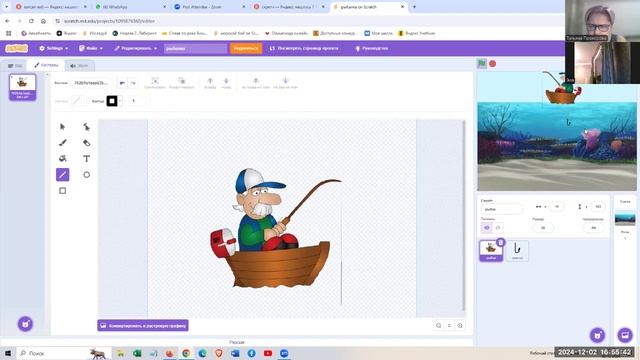Open Excel from the taskbar
Image resolution: width=640 pixels, height=360 pixels.
click(137, 353)
